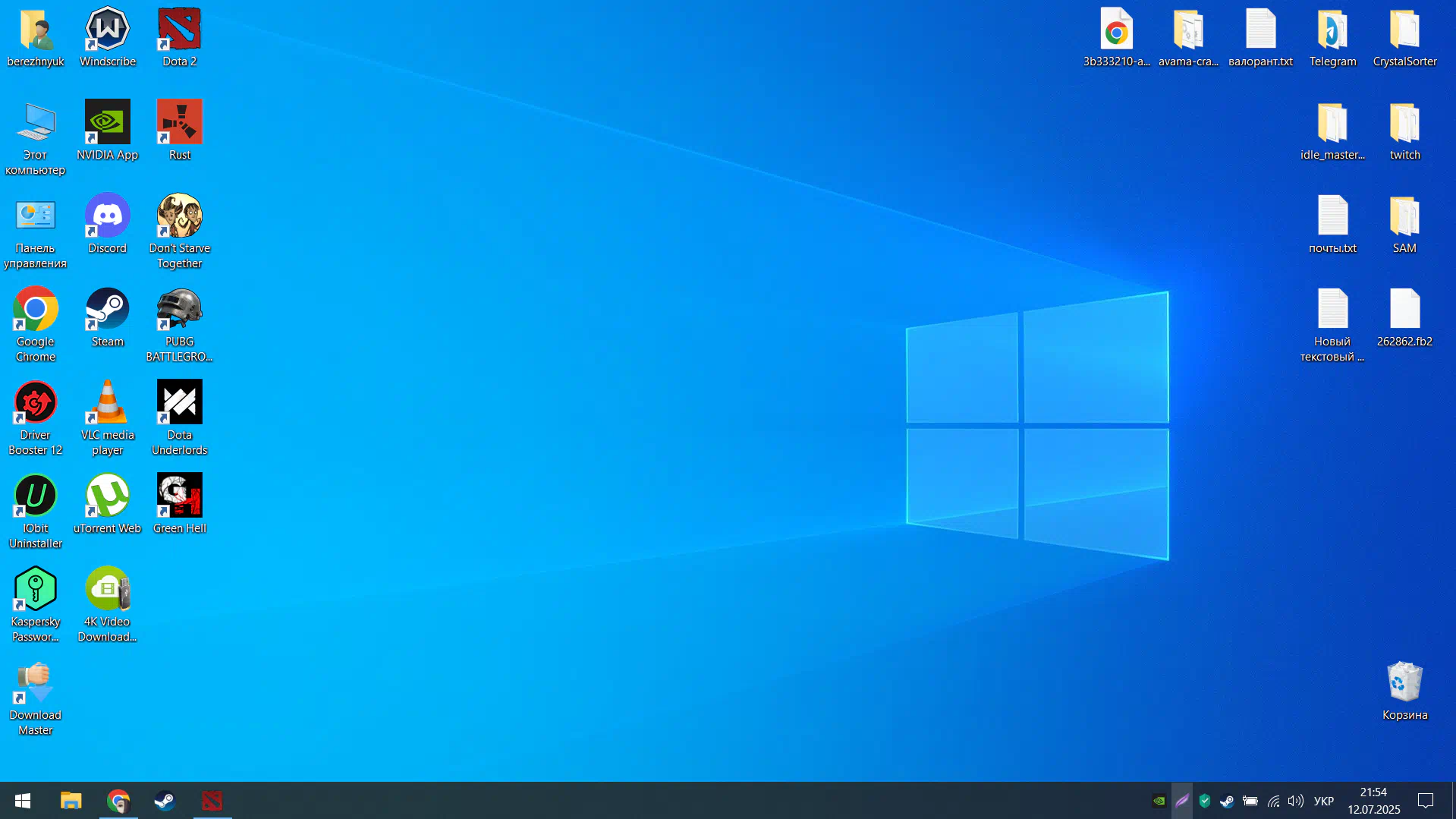Select the Discord desktop shortcut
This screenshot has height=819, width=1456.
pos(107,224)
